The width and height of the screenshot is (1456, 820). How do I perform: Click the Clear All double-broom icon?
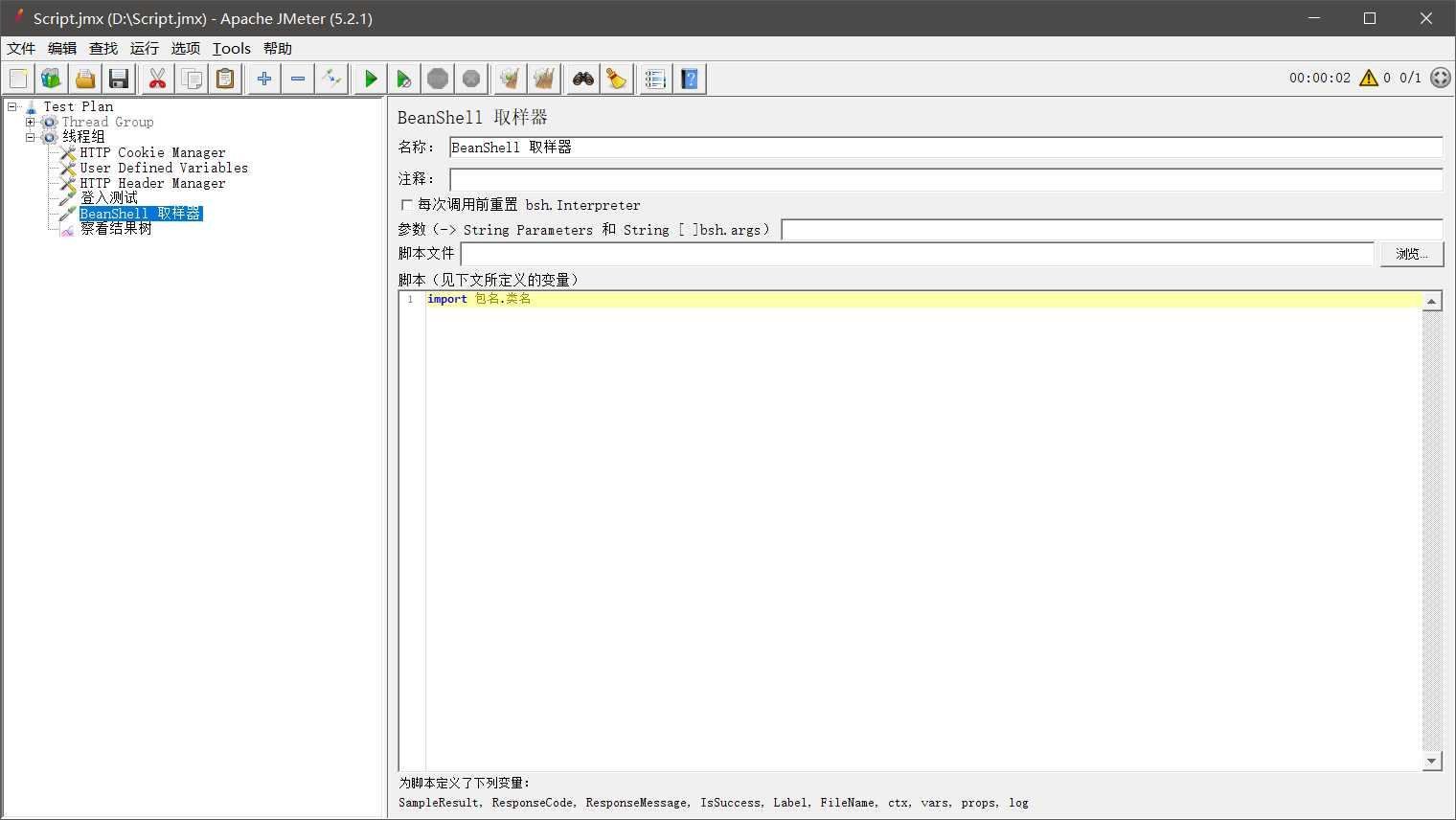click(544, 79)
